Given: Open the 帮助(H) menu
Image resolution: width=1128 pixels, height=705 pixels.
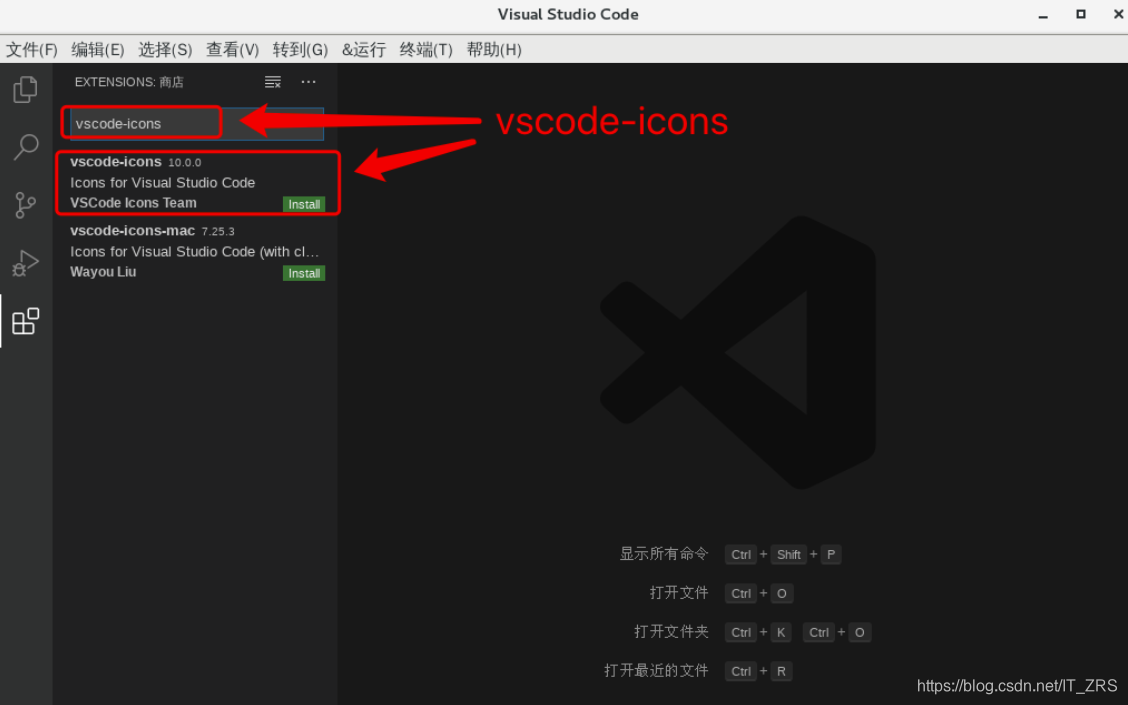Looking at the screenshot, I should (494, 50).
